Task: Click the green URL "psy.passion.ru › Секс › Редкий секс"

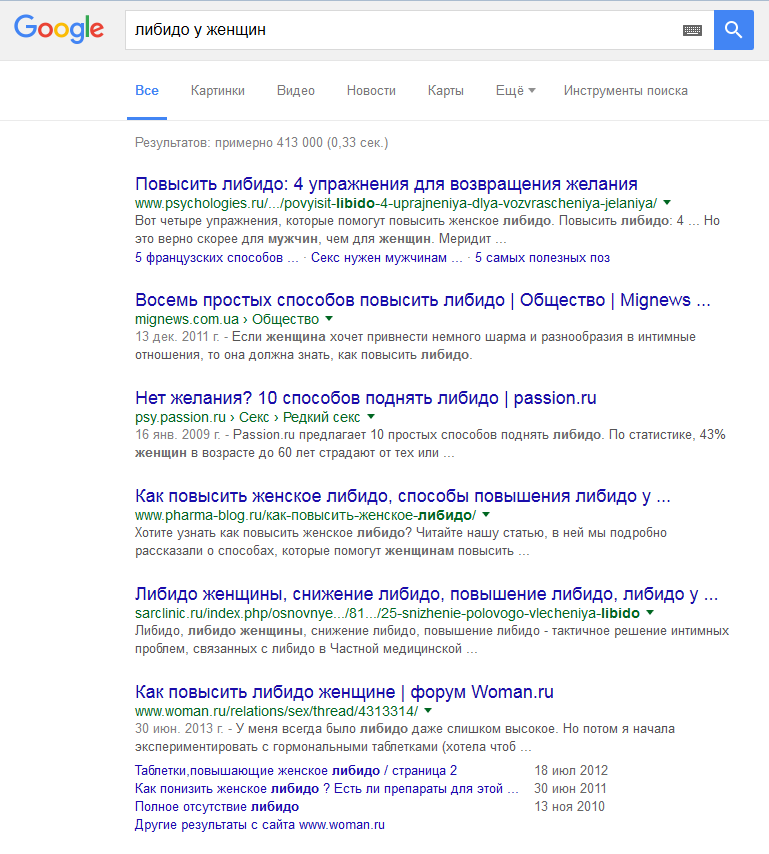Action: (248, 417)
